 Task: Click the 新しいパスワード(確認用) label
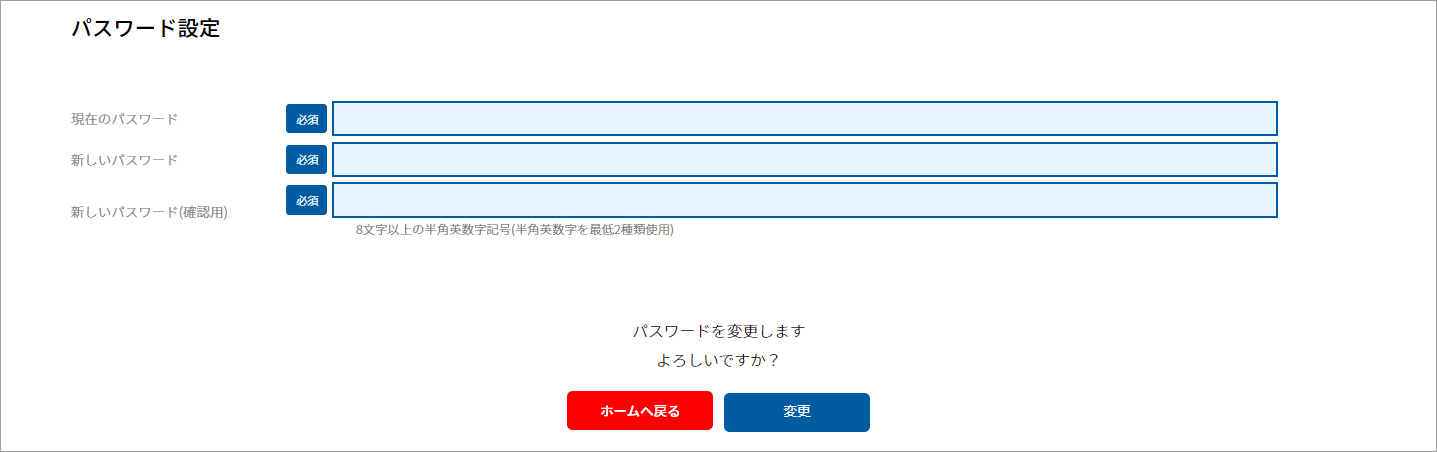149,212
